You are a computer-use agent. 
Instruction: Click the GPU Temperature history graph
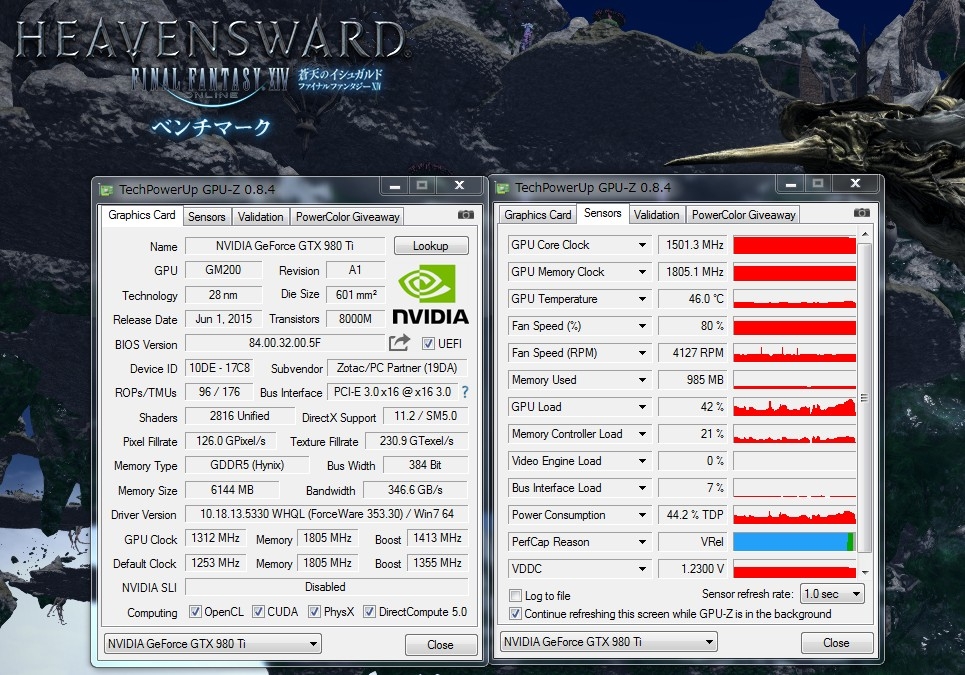pos(794,299)
